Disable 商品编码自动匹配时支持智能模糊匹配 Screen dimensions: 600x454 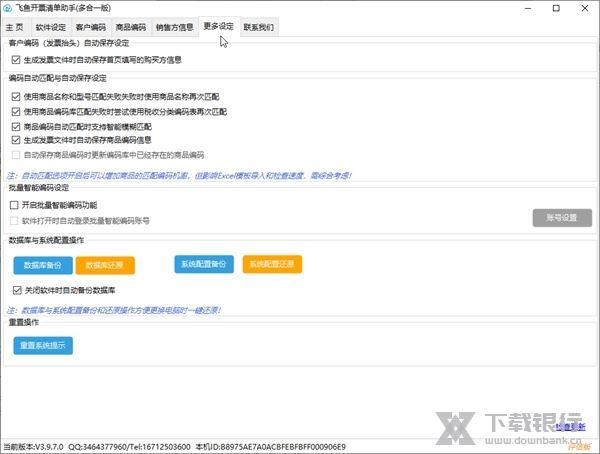click(16, 126)
